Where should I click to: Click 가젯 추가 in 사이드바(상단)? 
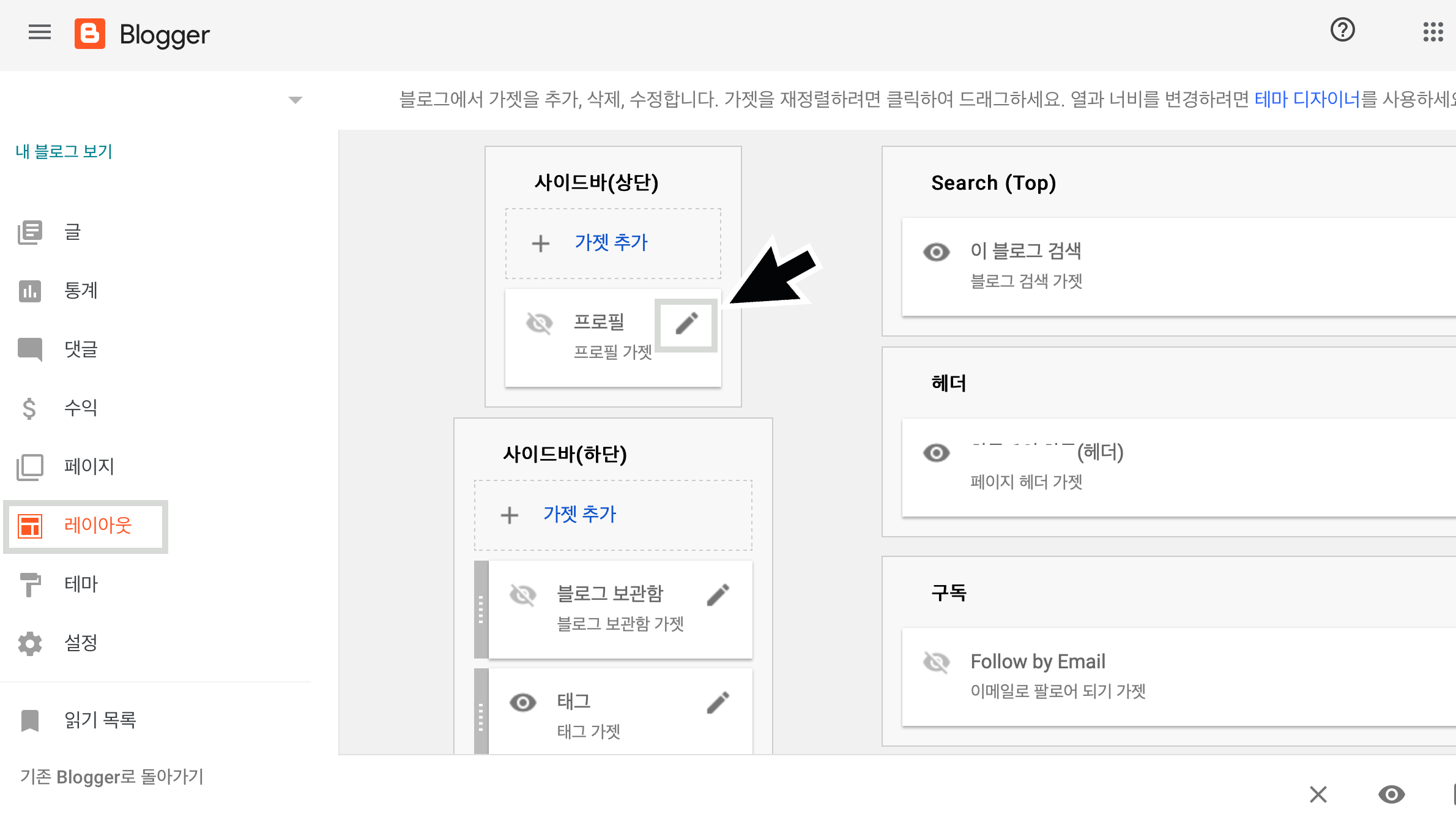coord(611,243)
